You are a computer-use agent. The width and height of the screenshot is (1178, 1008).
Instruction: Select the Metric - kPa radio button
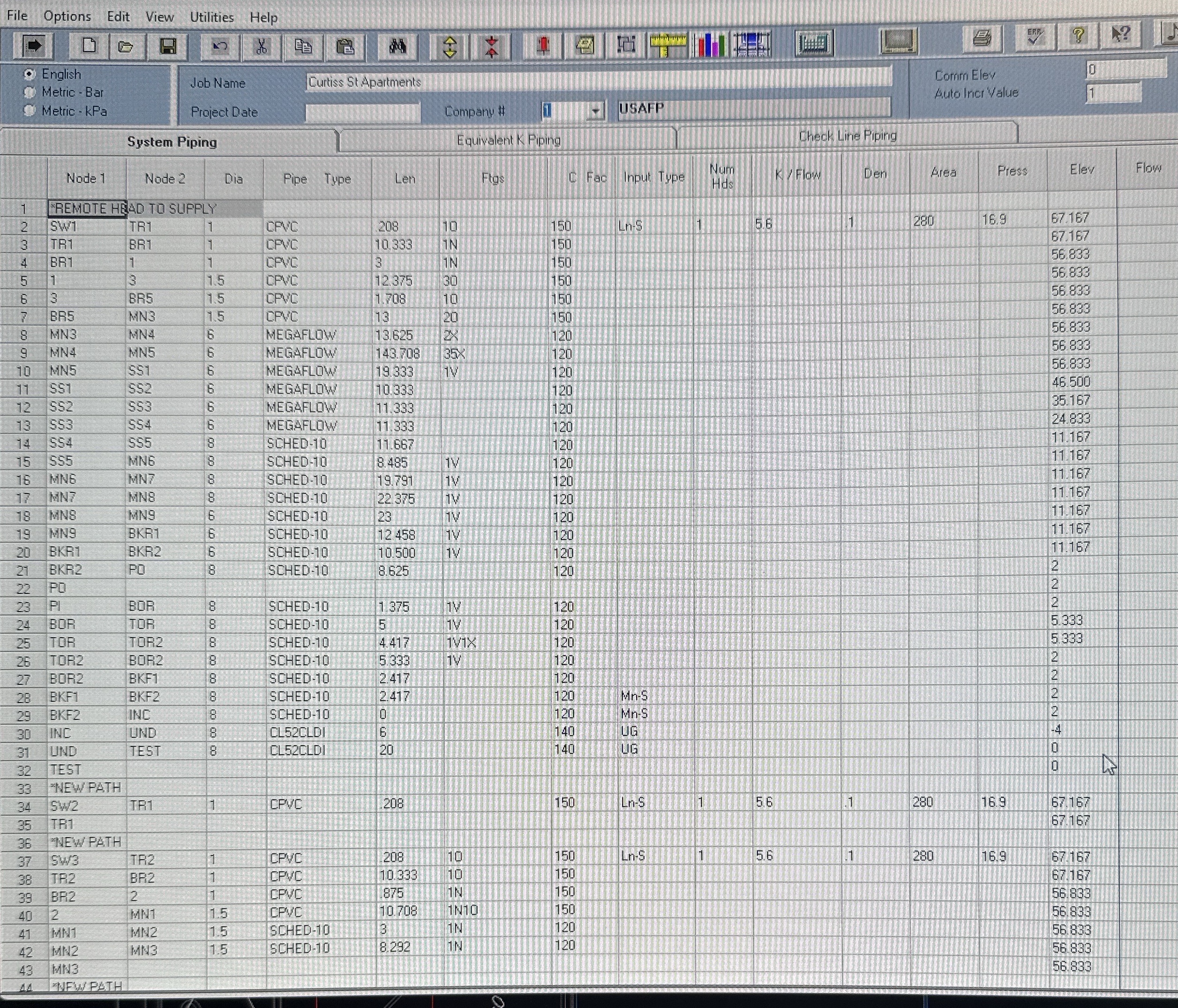click(x=30, y=111)
